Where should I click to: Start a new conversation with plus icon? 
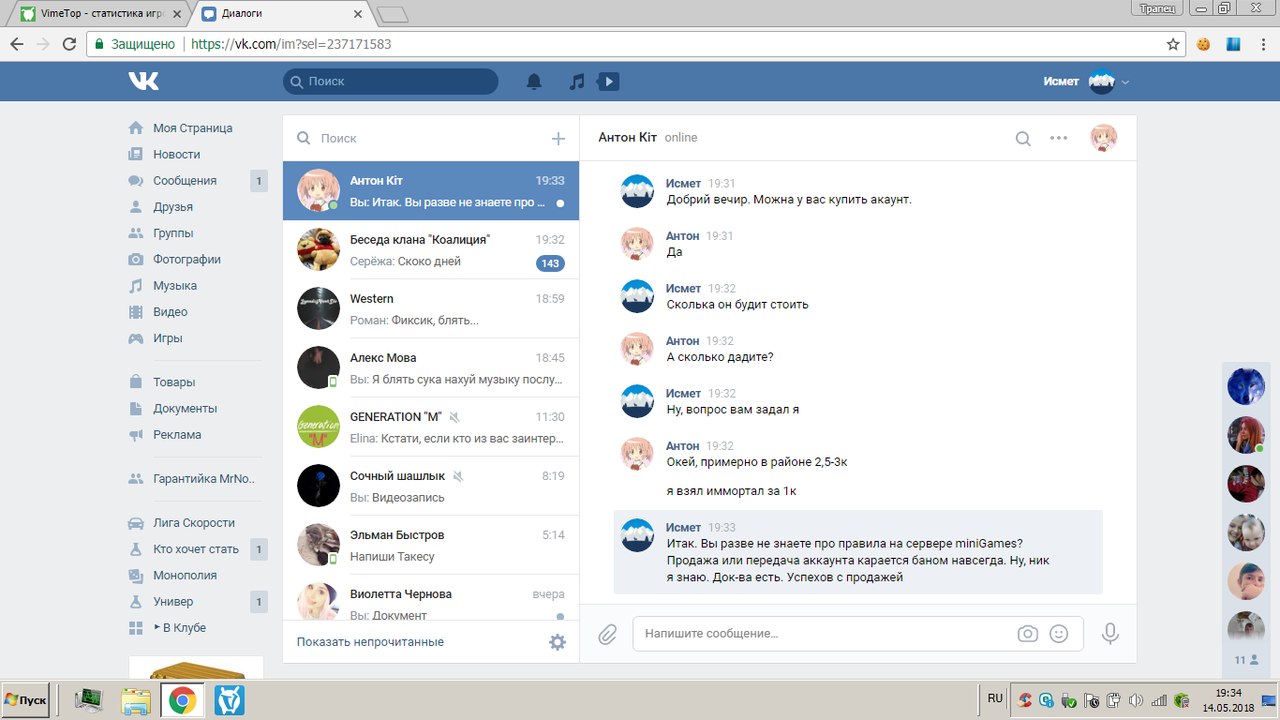tap(558, 139)
